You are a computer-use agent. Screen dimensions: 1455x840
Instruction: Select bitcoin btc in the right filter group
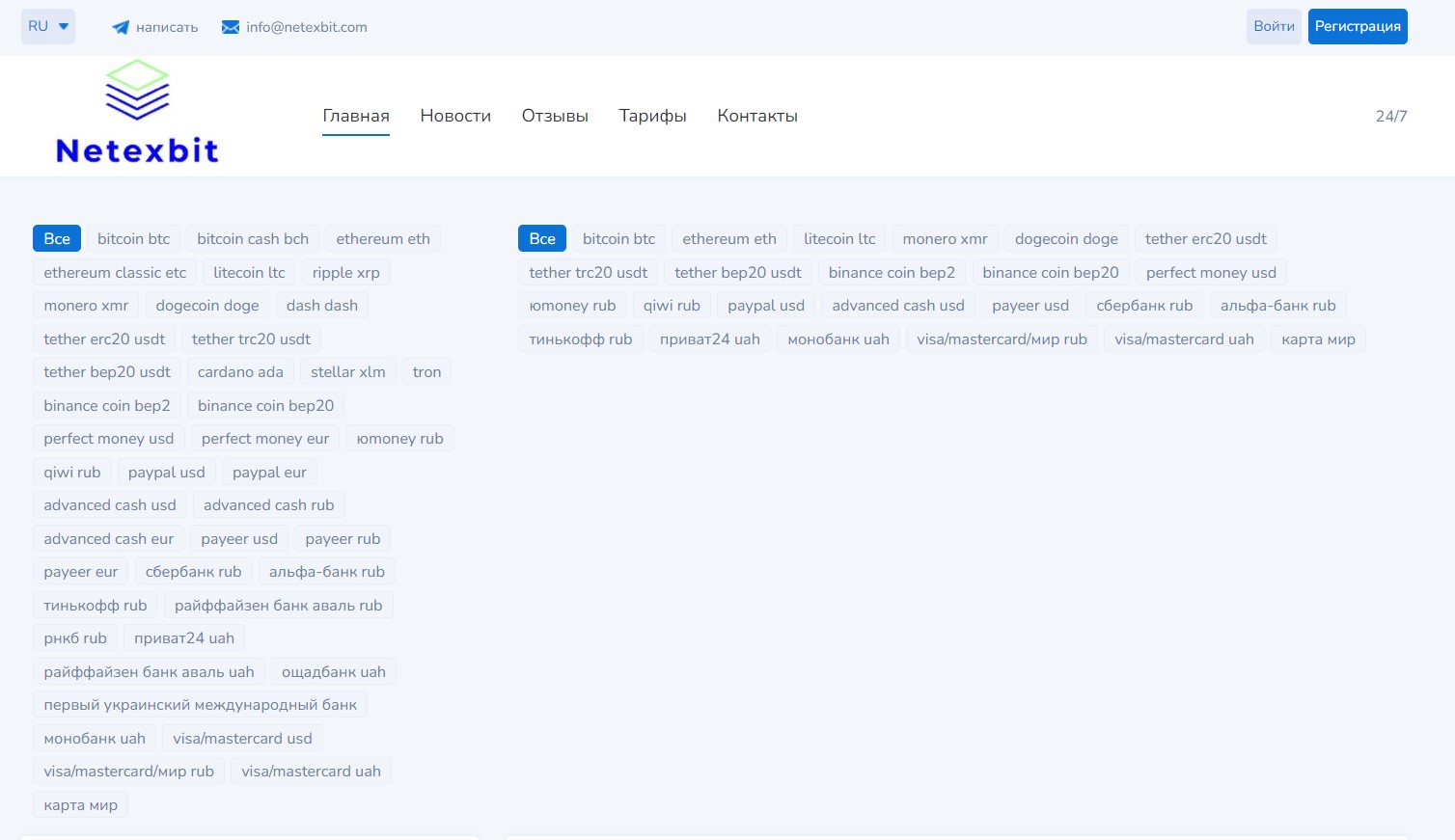click(x=618, y=239)
